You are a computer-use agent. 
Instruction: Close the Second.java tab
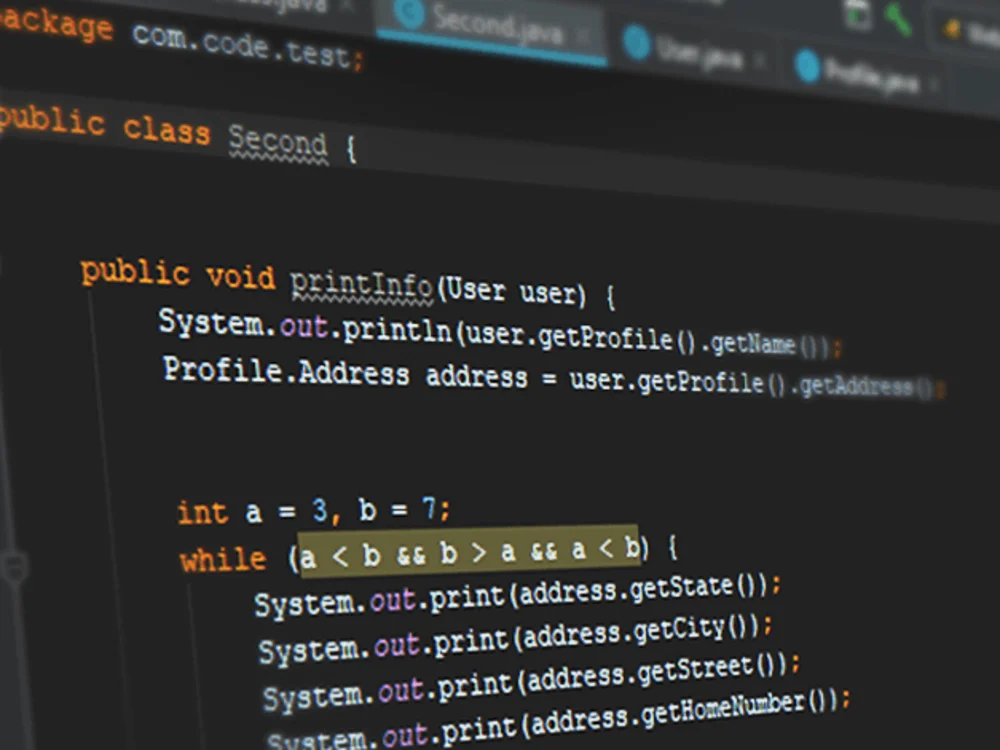[583, 37]
